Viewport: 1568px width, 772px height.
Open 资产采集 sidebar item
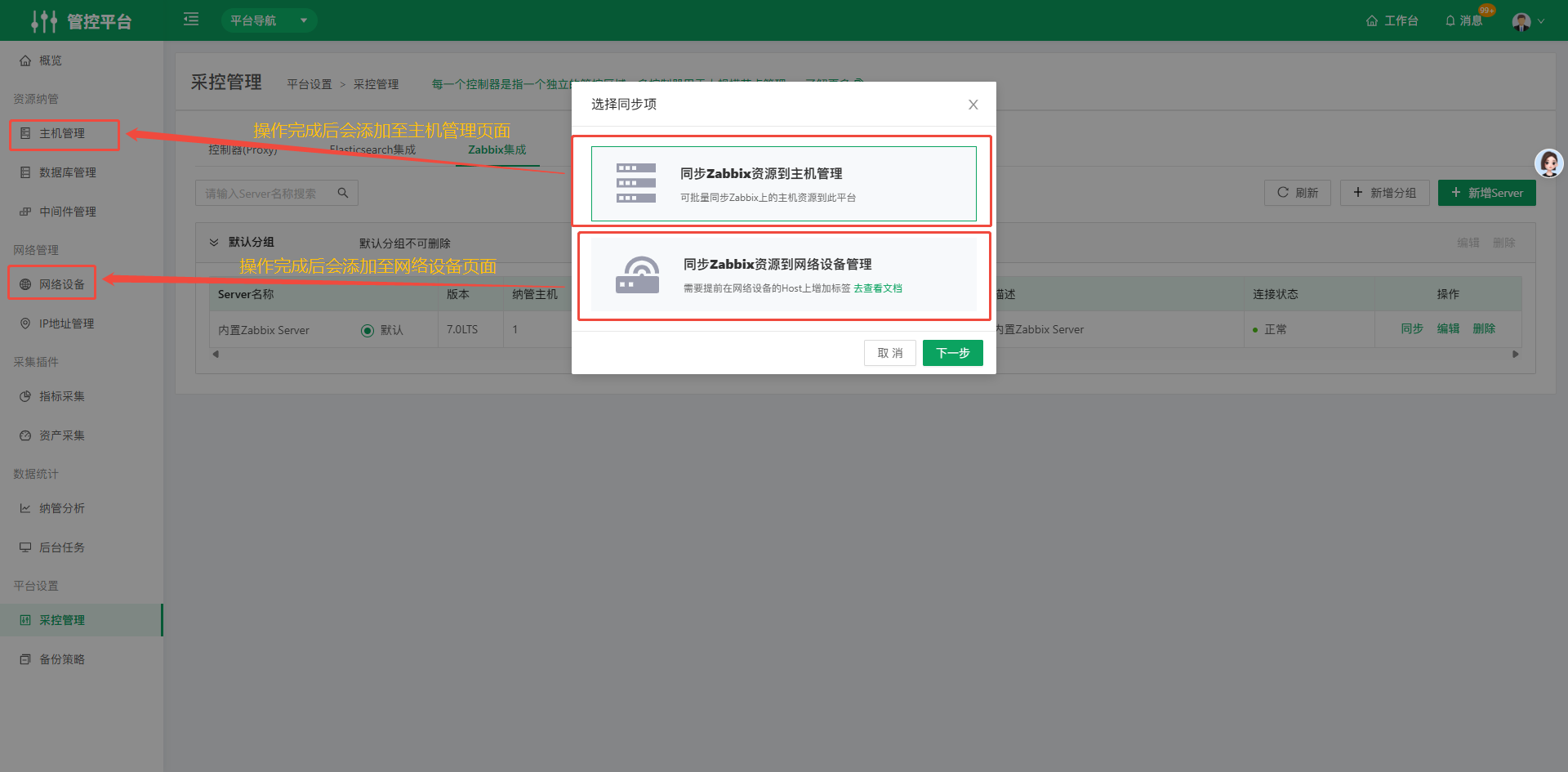click(x=82, y=435)
